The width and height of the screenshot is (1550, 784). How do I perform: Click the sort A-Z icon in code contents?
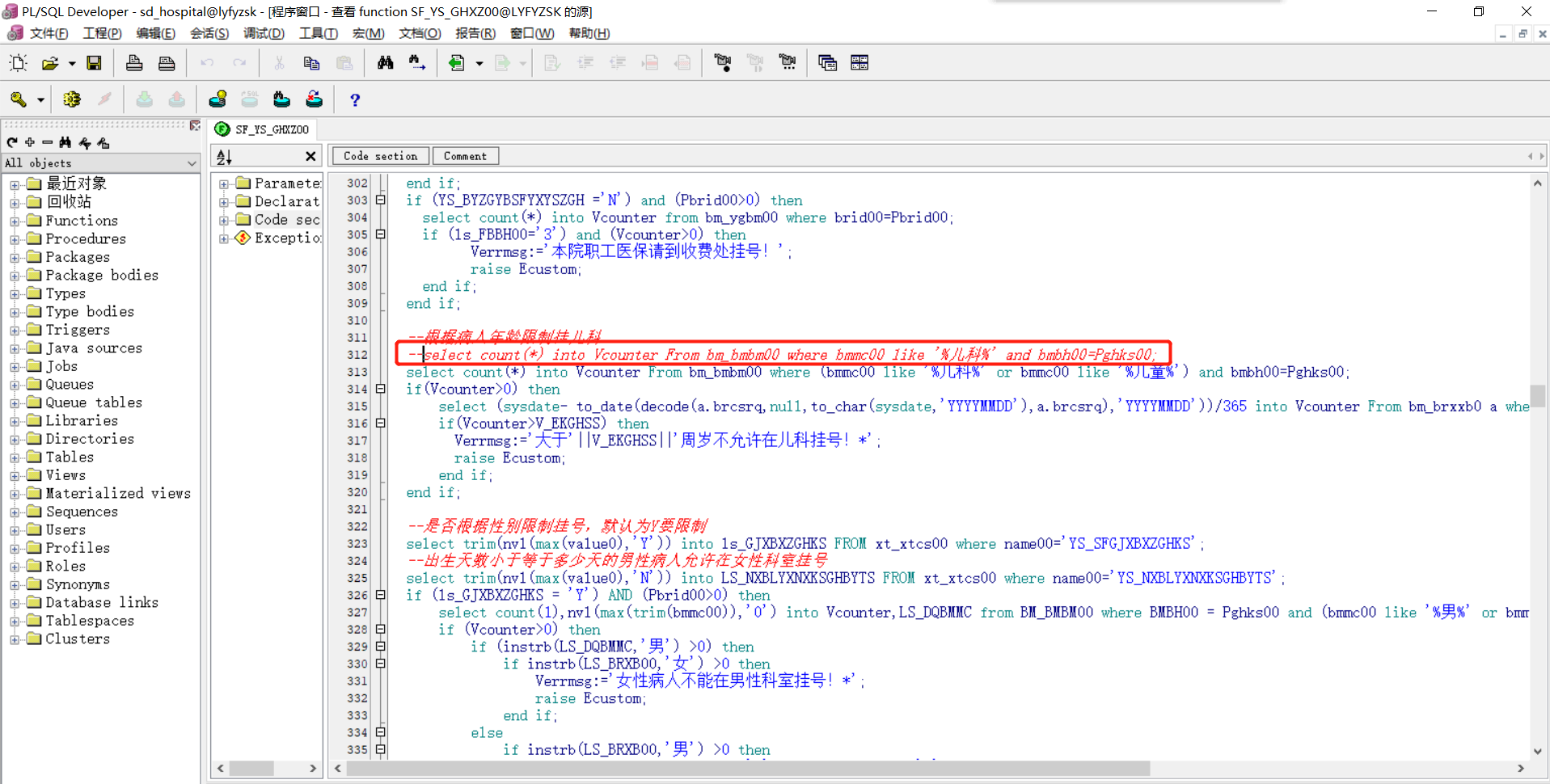click(x=225, y=156)
